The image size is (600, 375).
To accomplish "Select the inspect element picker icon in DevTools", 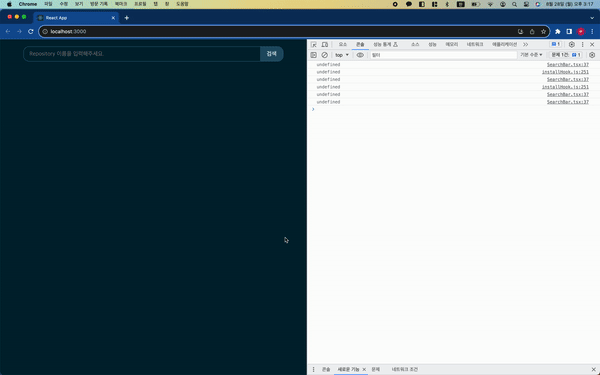I will (x=314, y=45).
